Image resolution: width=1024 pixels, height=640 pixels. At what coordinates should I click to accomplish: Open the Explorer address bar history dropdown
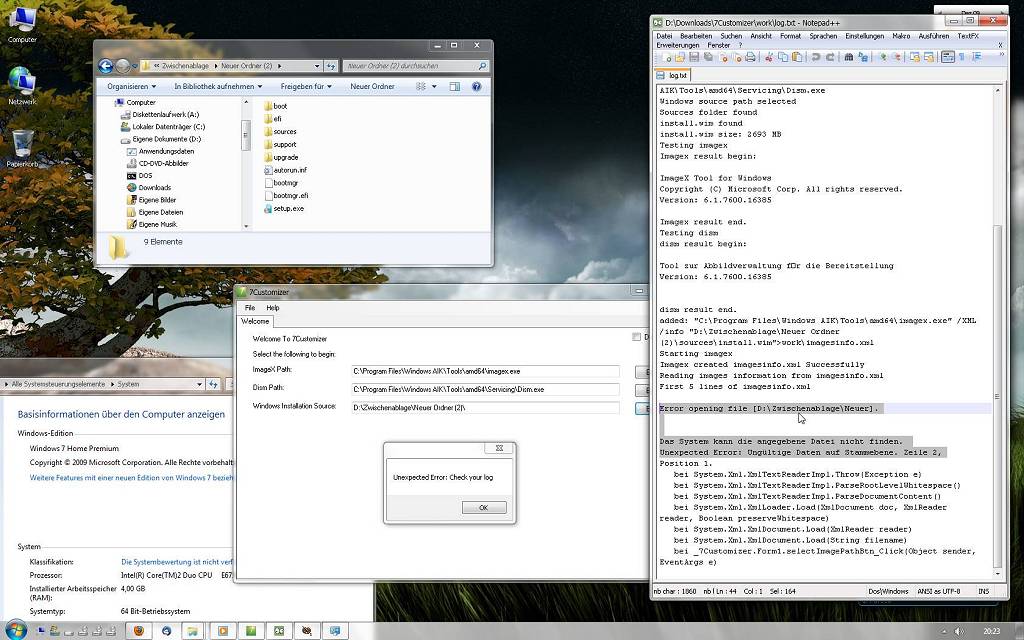(317, 66)
